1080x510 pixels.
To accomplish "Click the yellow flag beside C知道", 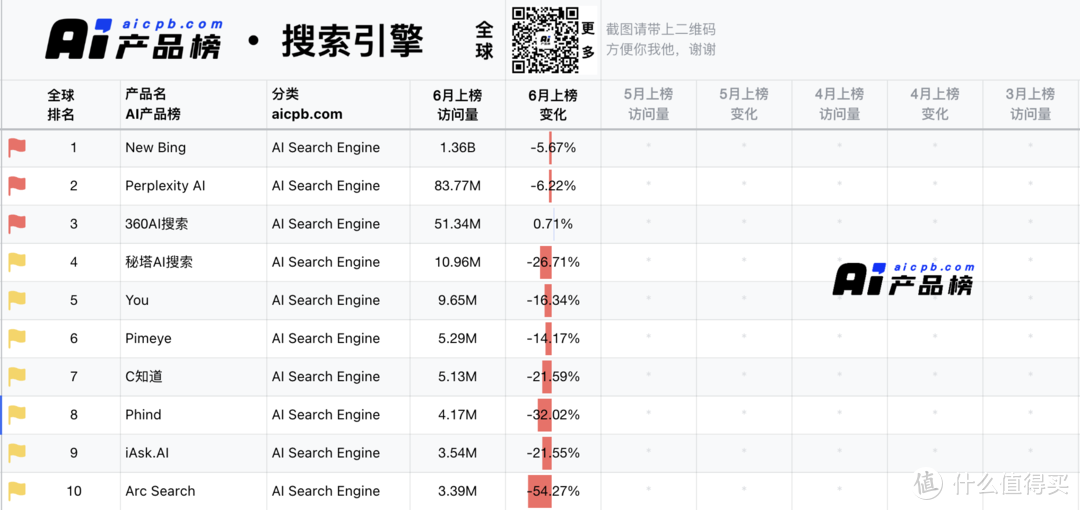I will [17, 376].
